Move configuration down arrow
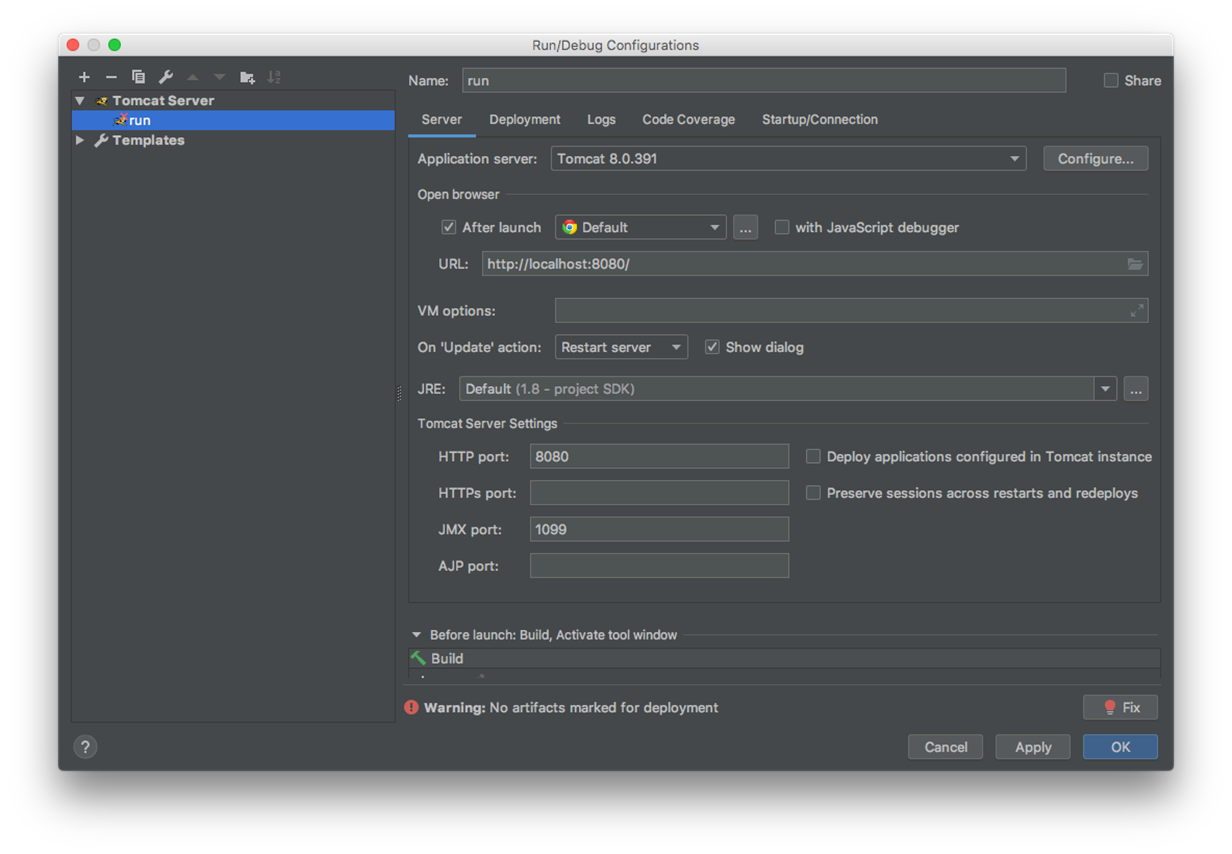 coord(220,77)
